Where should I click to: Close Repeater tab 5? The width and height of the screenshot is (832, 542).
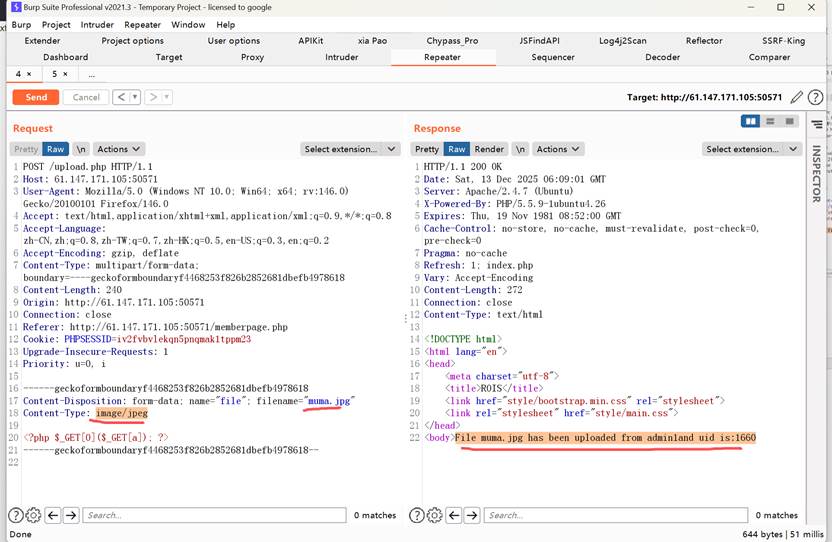tap(65, 74)
